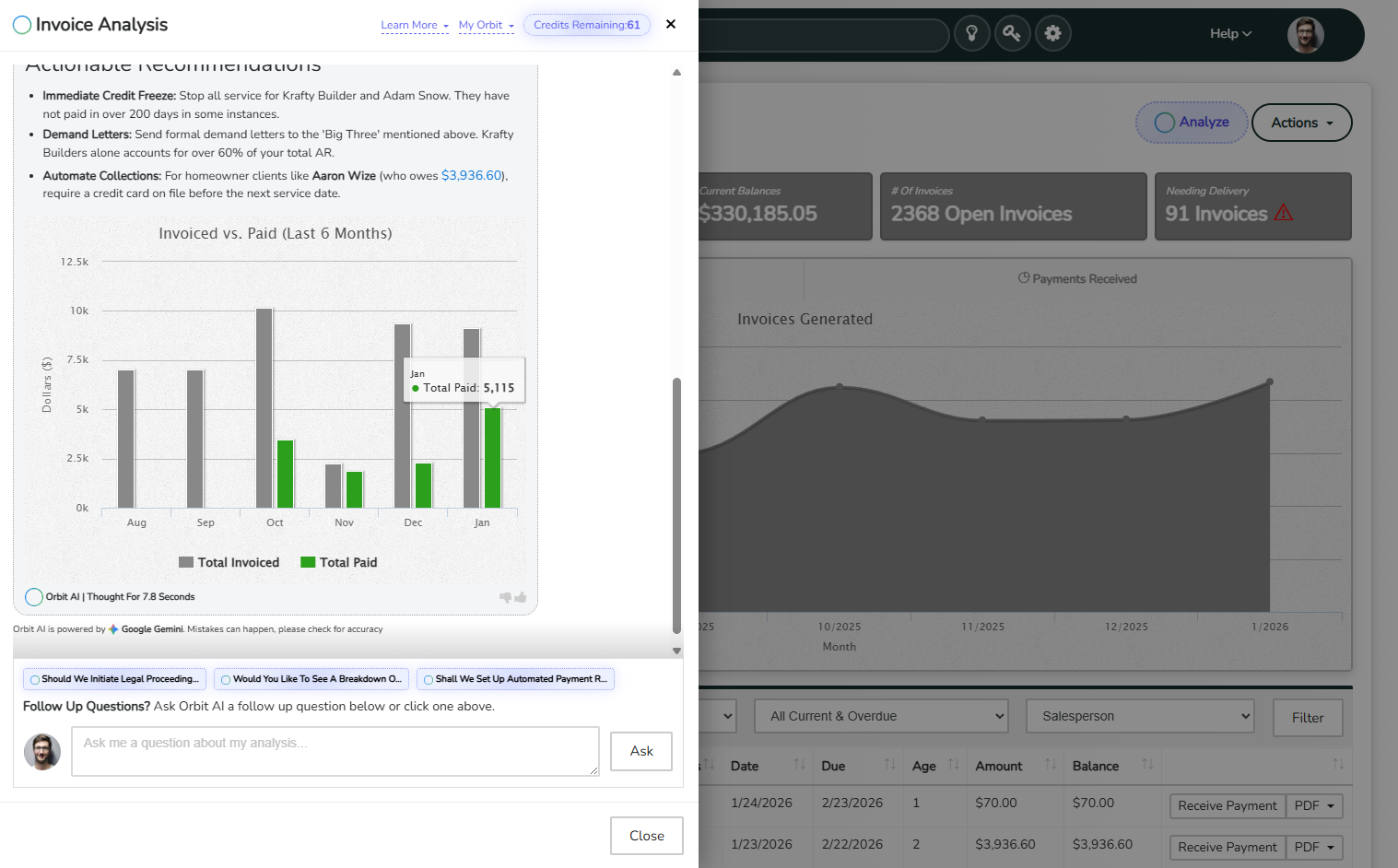
Task: Toggle Total Paid series in chart legend
Action: click(339, 562)
